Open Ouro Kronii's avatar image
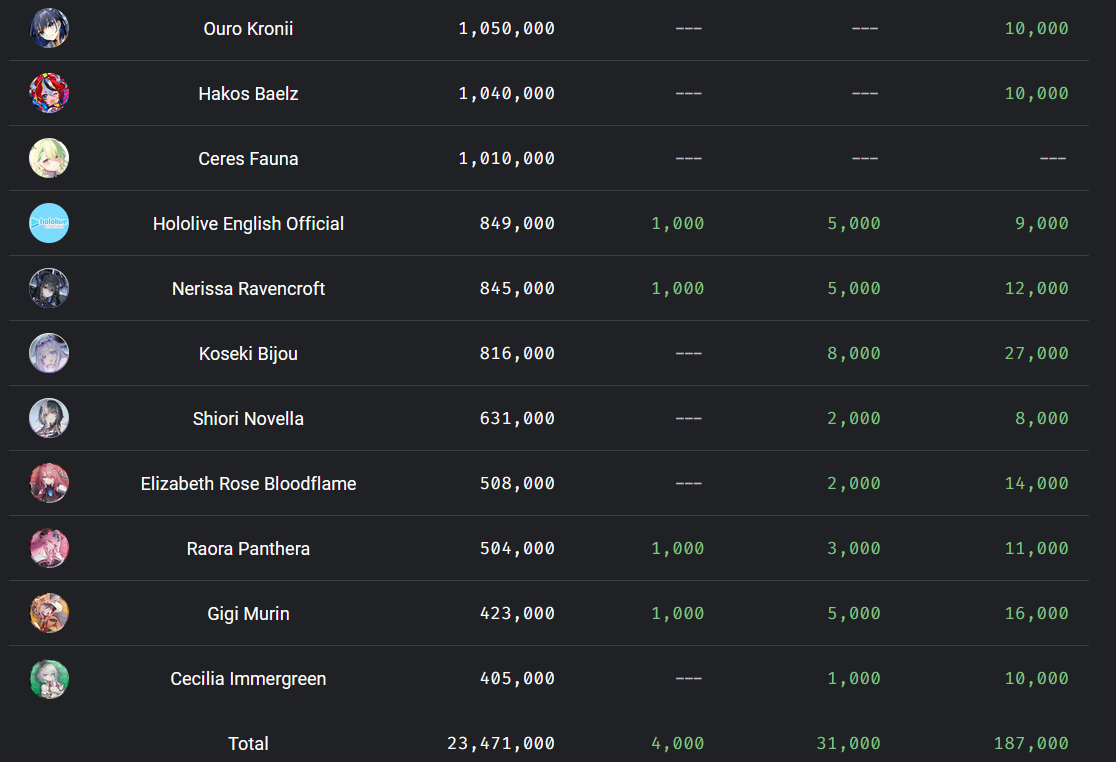Viewport: 1116px width, 762px height. (49, 28)
